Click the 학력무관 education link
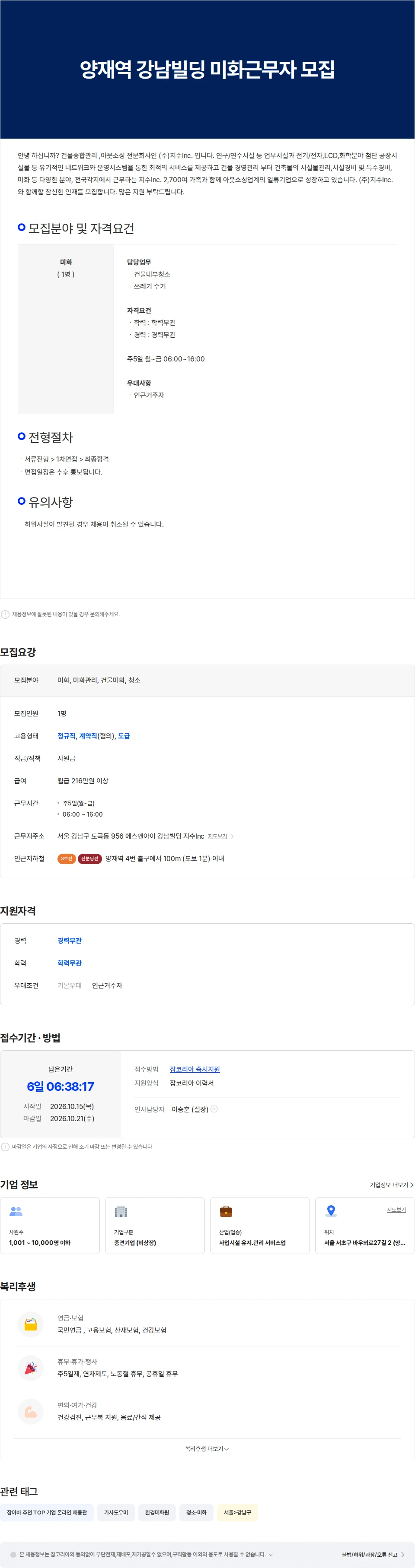Viewport: 415px width, 1568px height. pos(70,963)
